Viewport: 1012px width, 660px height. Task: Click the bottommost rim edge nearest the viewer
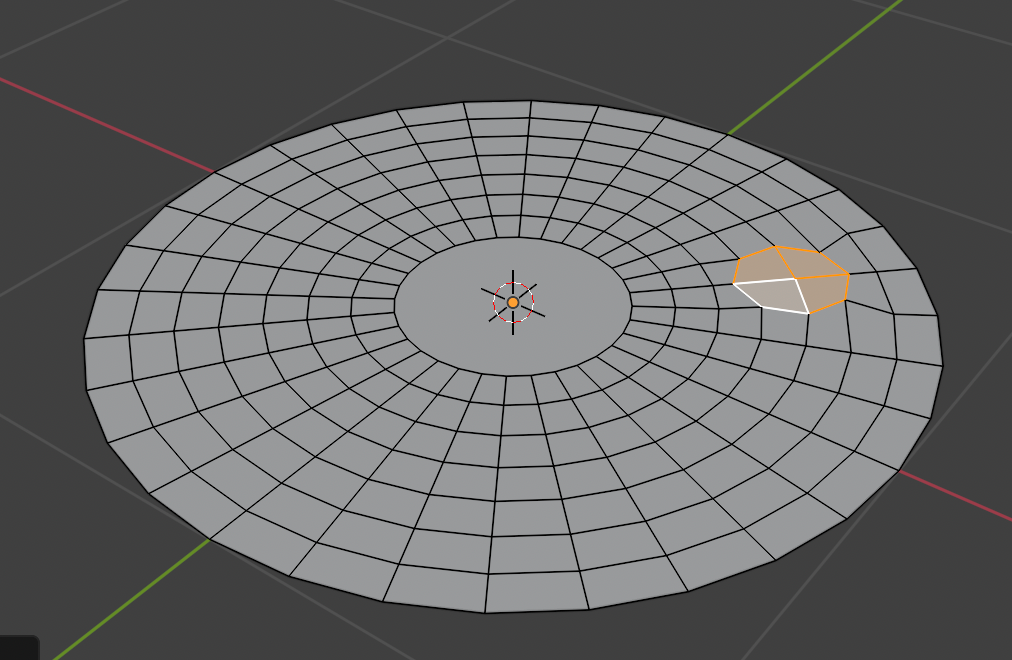coord(535,610)
